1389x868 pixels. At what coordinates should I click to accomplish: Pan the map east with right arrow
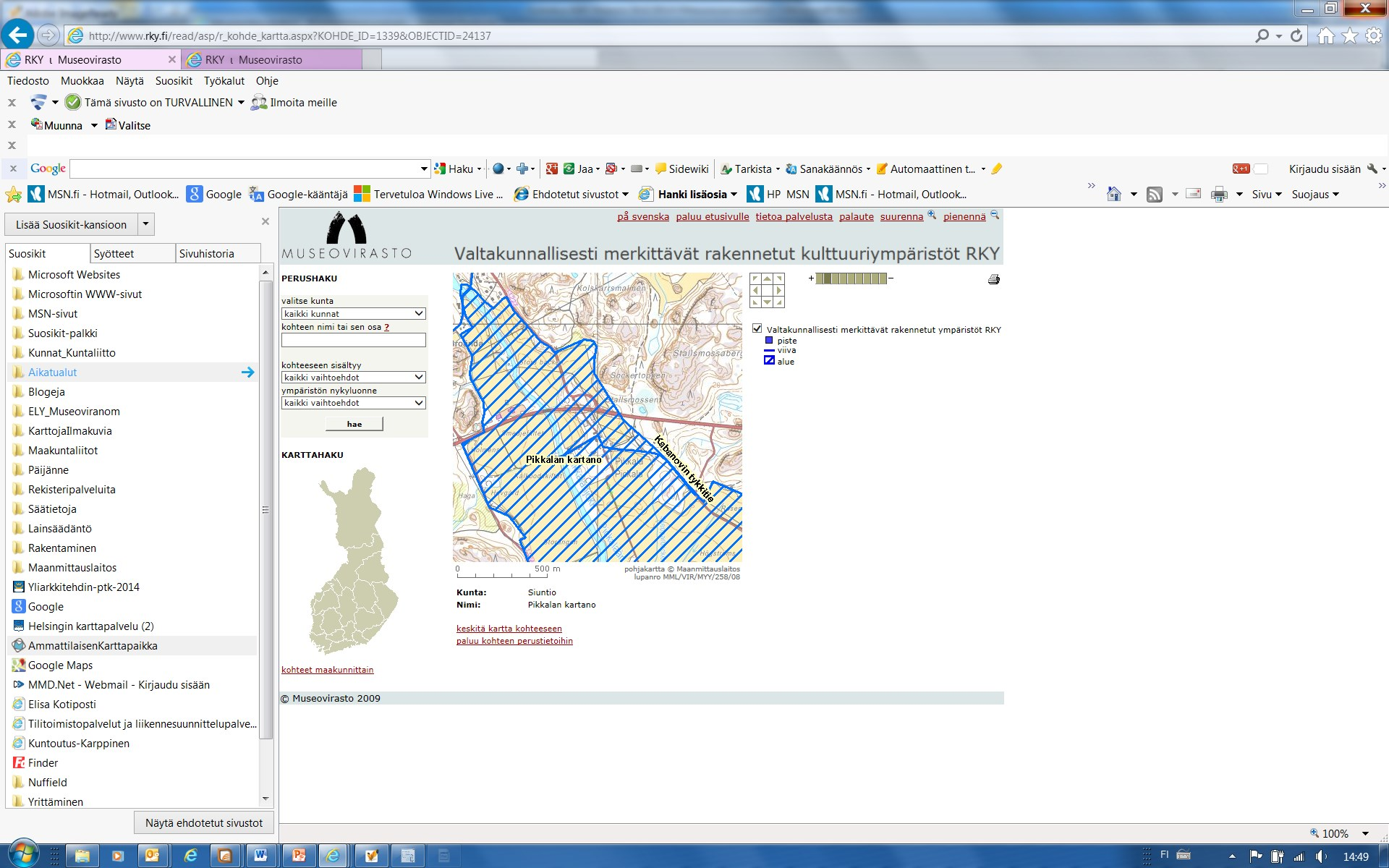point(779,290)
